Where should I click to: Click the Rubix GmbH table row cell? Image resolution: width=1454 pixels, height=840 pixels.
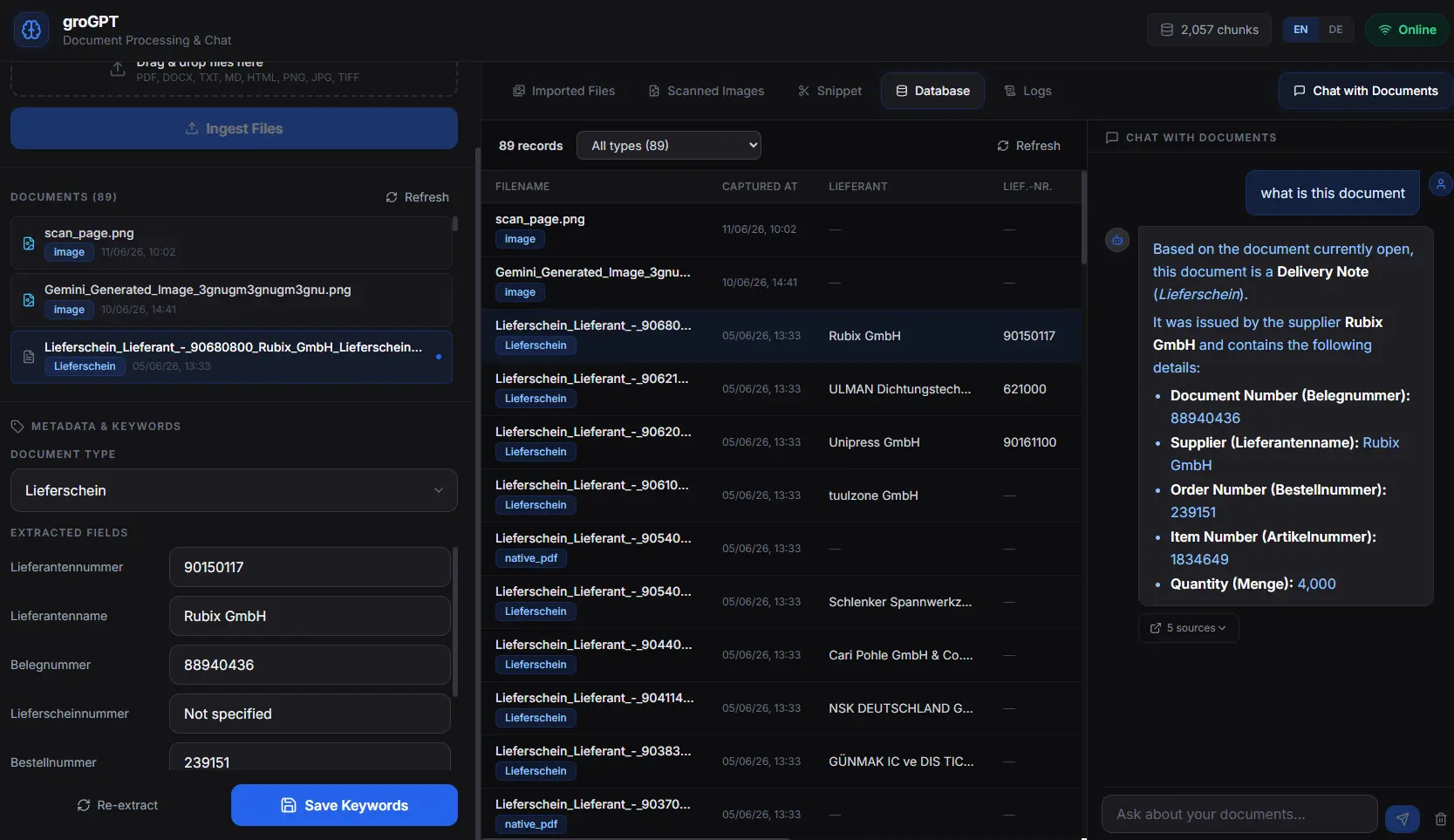864,336
